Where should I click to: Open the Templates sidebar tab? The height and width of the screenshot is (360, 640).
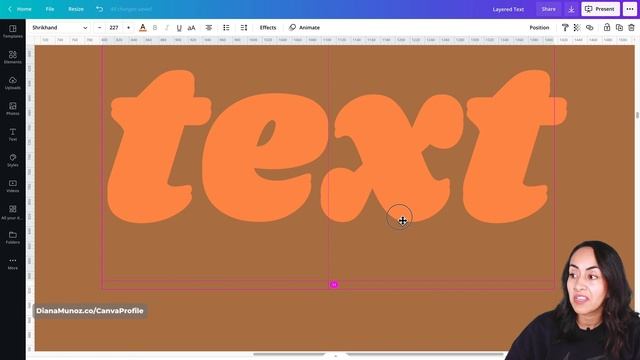point(13,31)
